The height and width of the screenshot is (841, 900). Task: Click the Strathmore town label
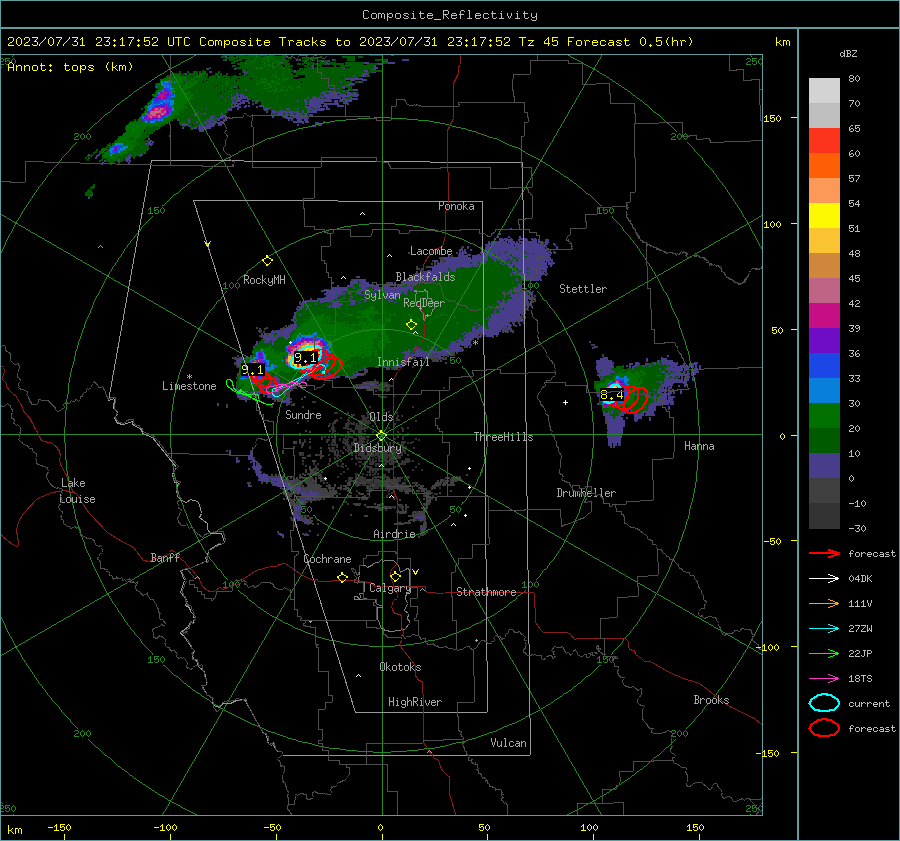coord(486,592)
